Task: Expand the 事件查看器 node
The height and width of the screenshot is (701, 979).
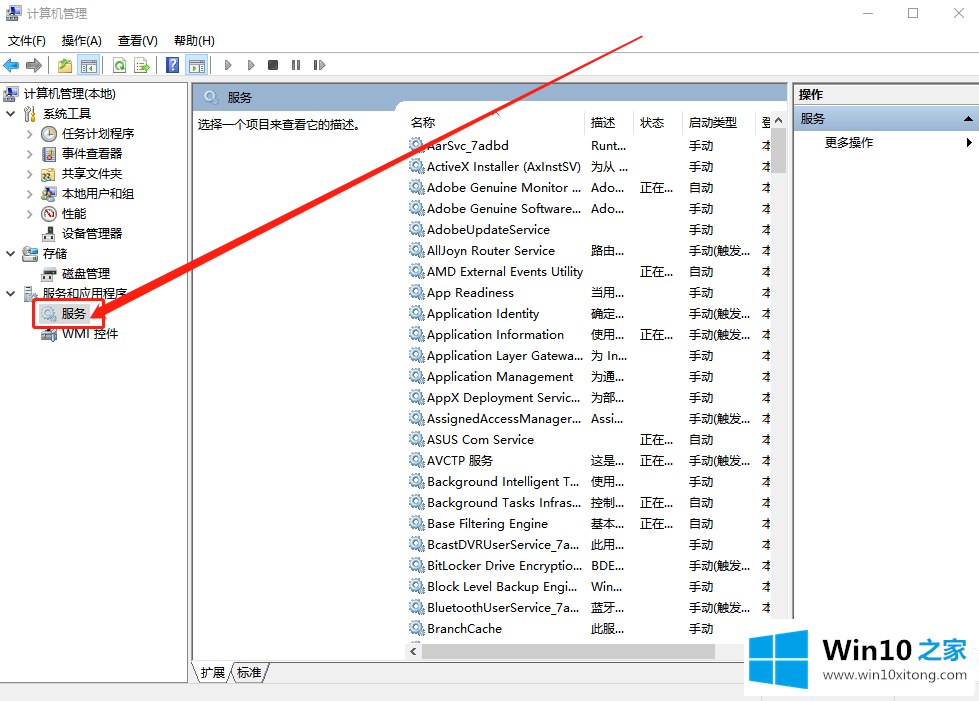Action: [29, 154]
